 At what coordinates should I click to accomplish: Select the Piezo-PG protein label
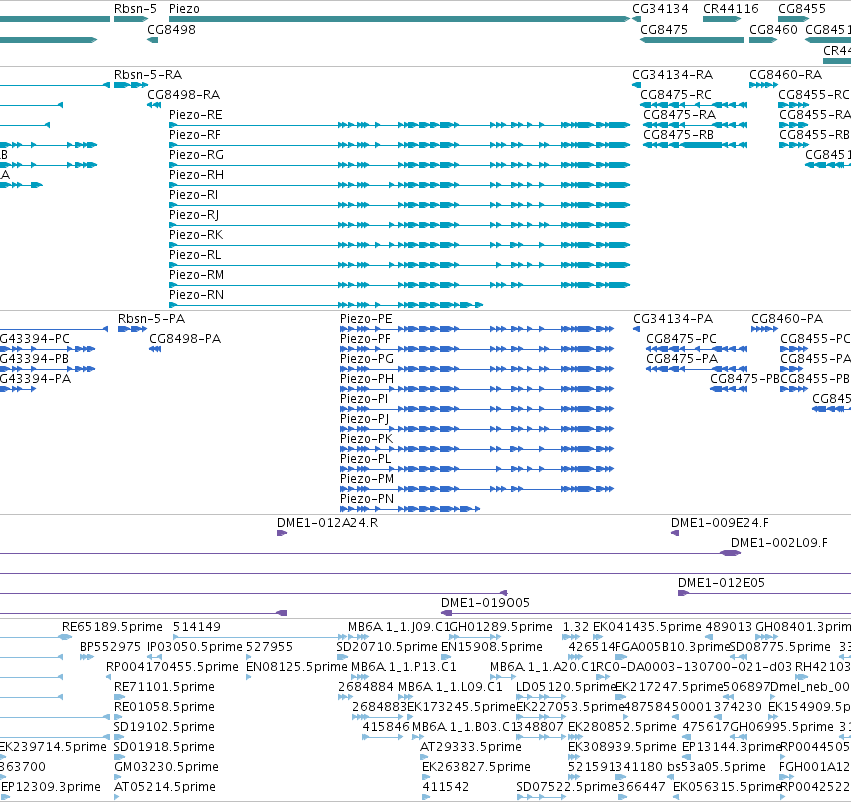click(366, 359)
